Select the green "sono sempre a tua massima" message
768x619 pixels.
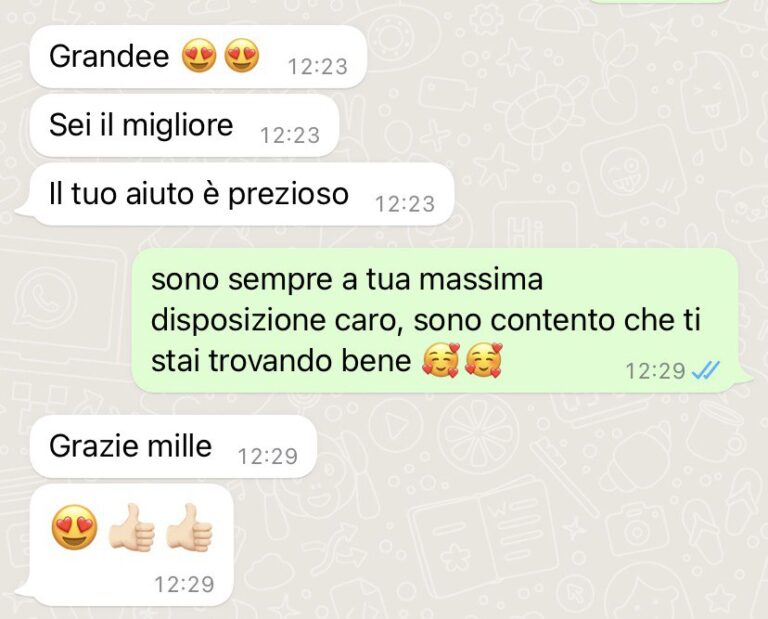[442, 320]
